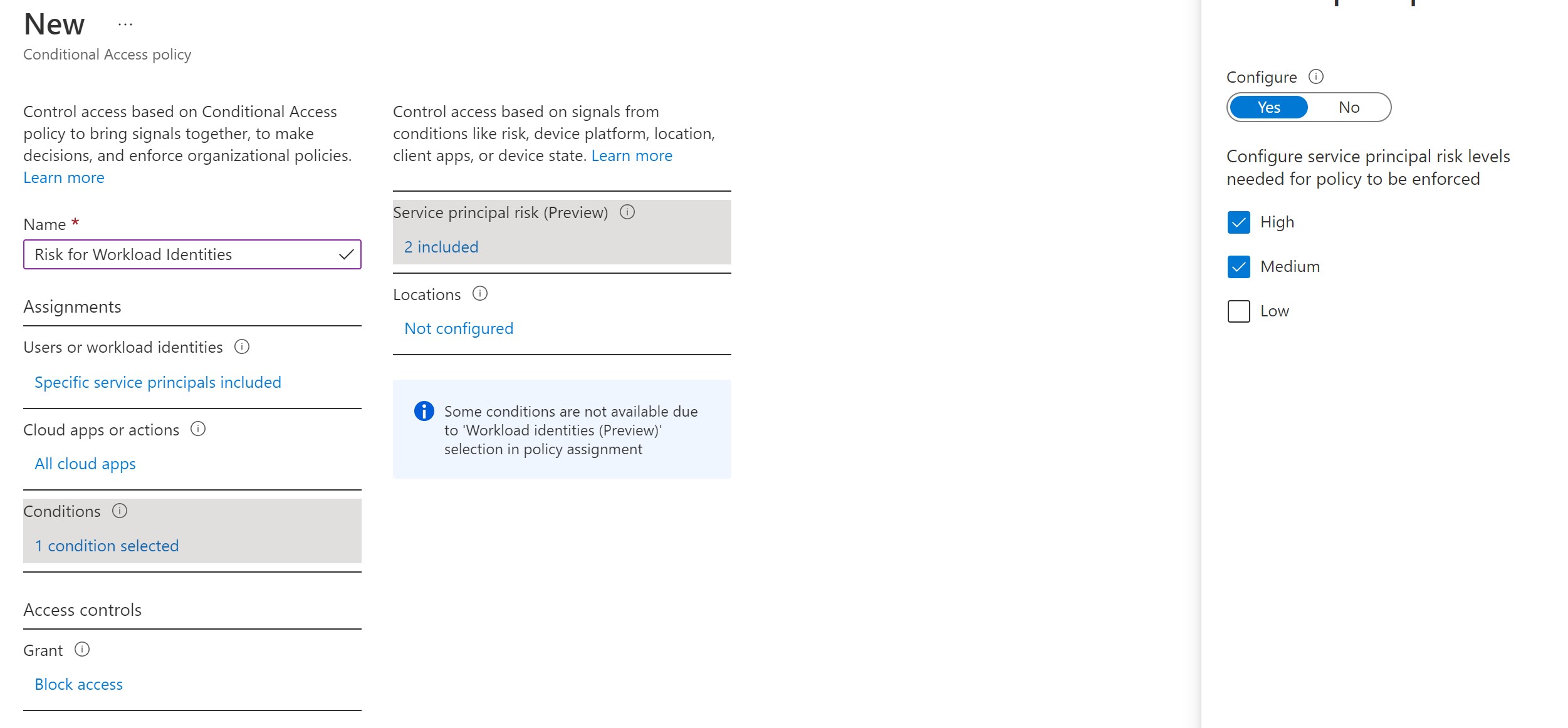Viewport: 1568px width, 728px height.
Task: Select All cloud apps option
Action: (x=84, y=463)
